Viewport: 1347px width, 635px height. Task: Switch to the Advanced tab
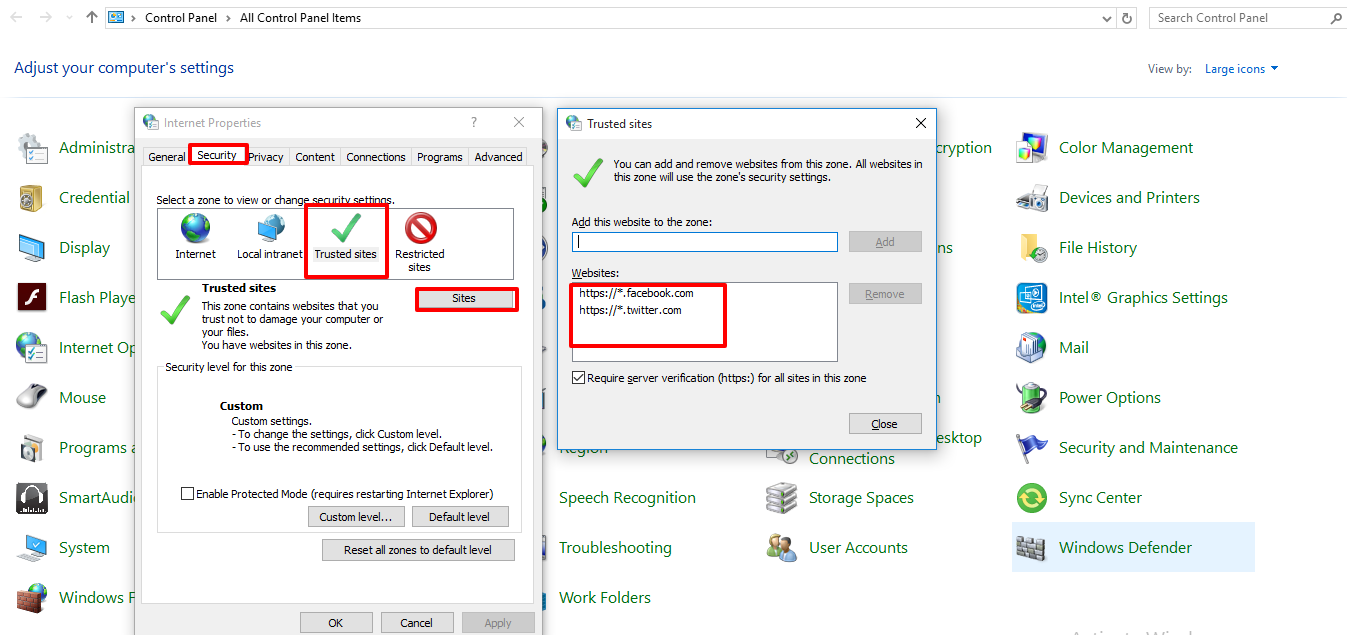[x=498, y=157]
